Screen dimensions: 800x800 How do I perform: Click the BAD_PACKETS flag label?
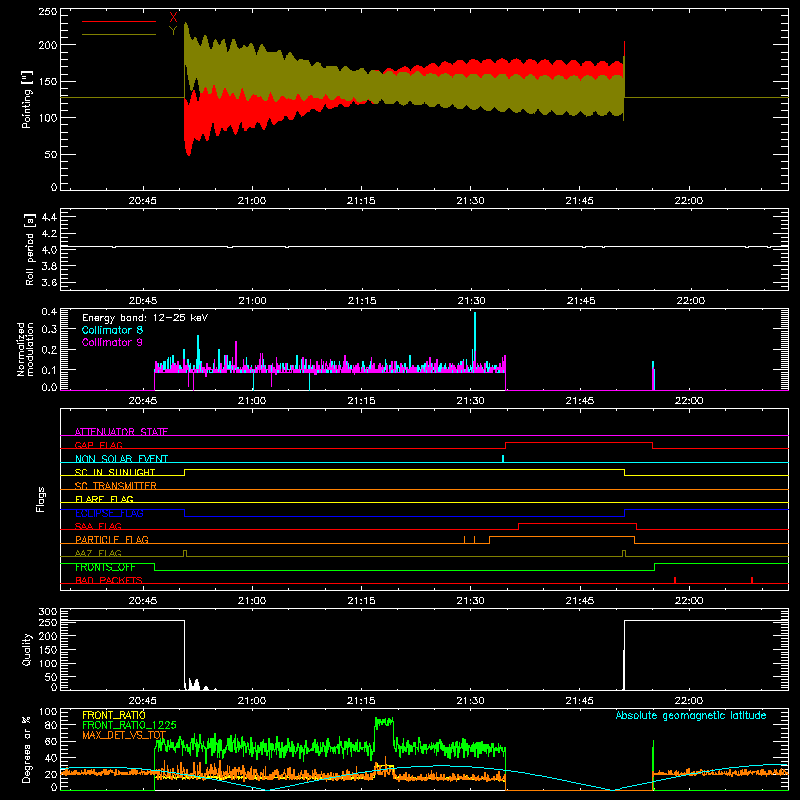point(109,580)
